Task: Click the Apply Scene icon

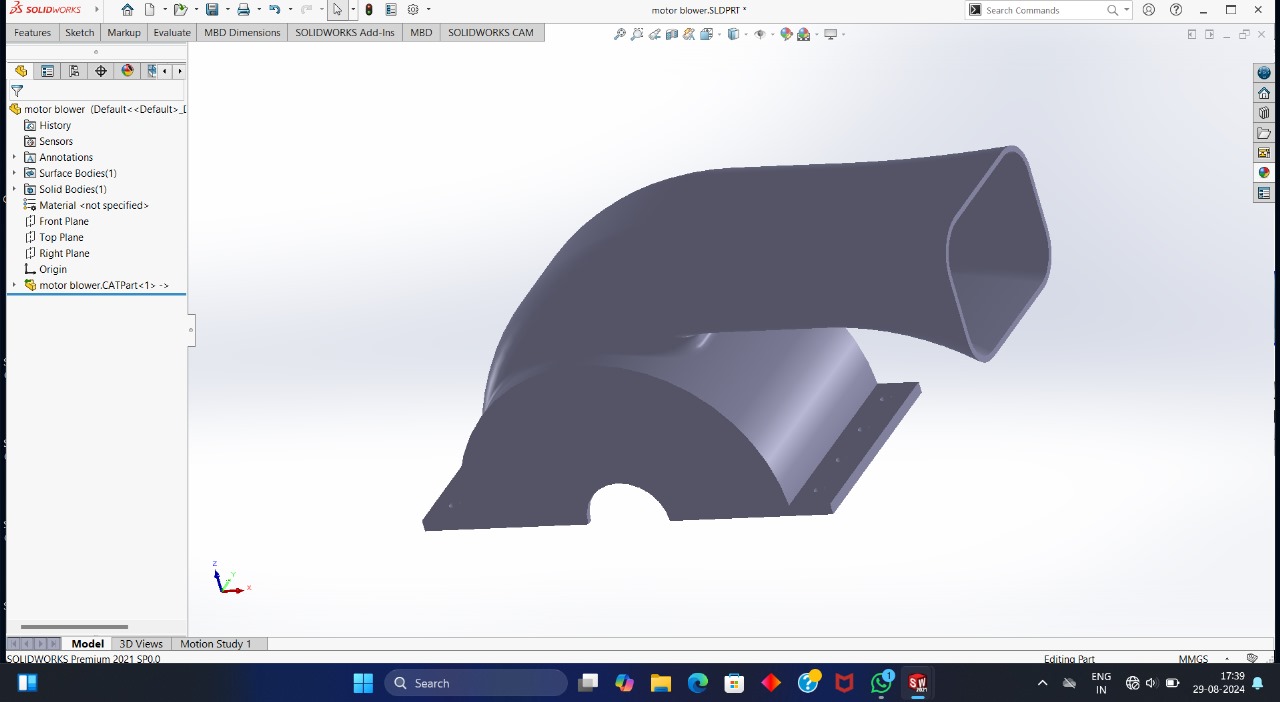Action: click(803, 34)
